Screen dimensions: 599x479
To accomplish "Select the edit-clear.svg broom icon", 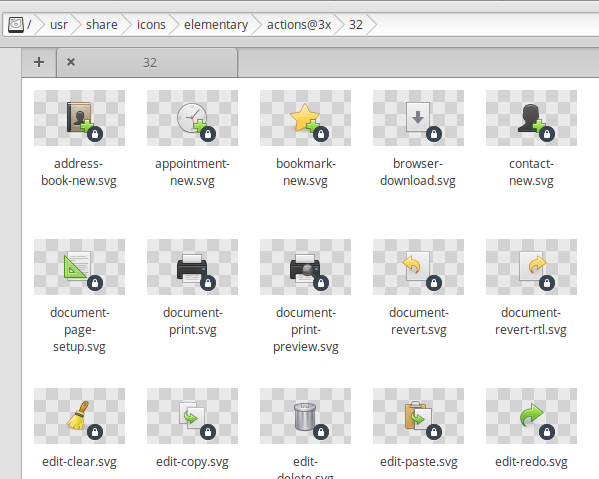I will pyautogui.click(x=79, y=416).
